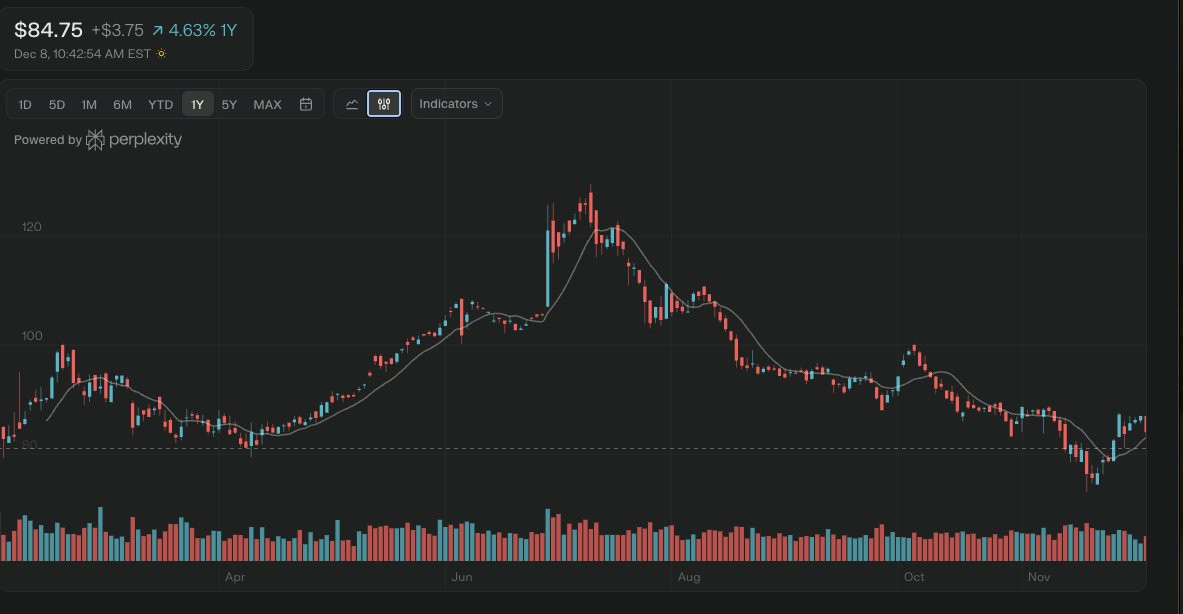Click the upward trend arrow icon
Image resolution: width=1183 pixels, height=614 pixels.
pyautogui.click(x=158, y=31)
